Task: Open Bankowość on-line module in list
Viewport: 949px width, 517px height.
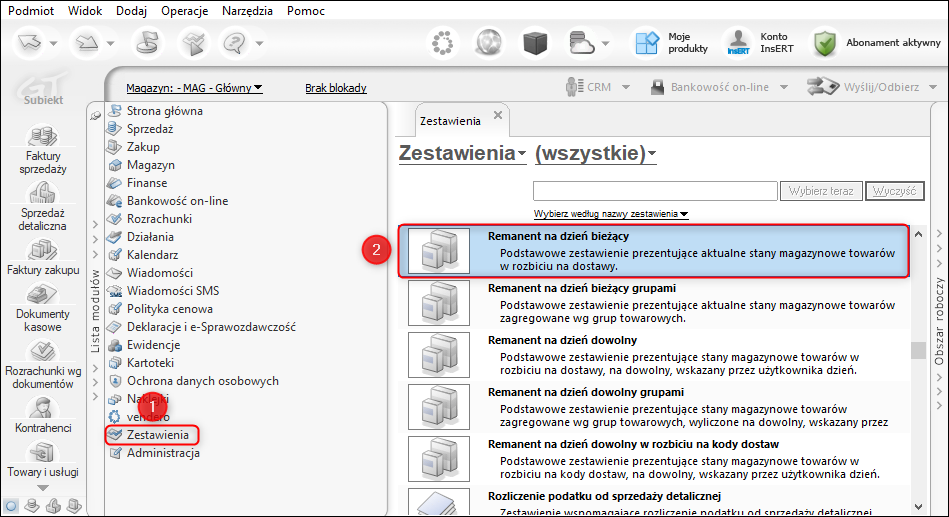Action: tap(177, 201)
